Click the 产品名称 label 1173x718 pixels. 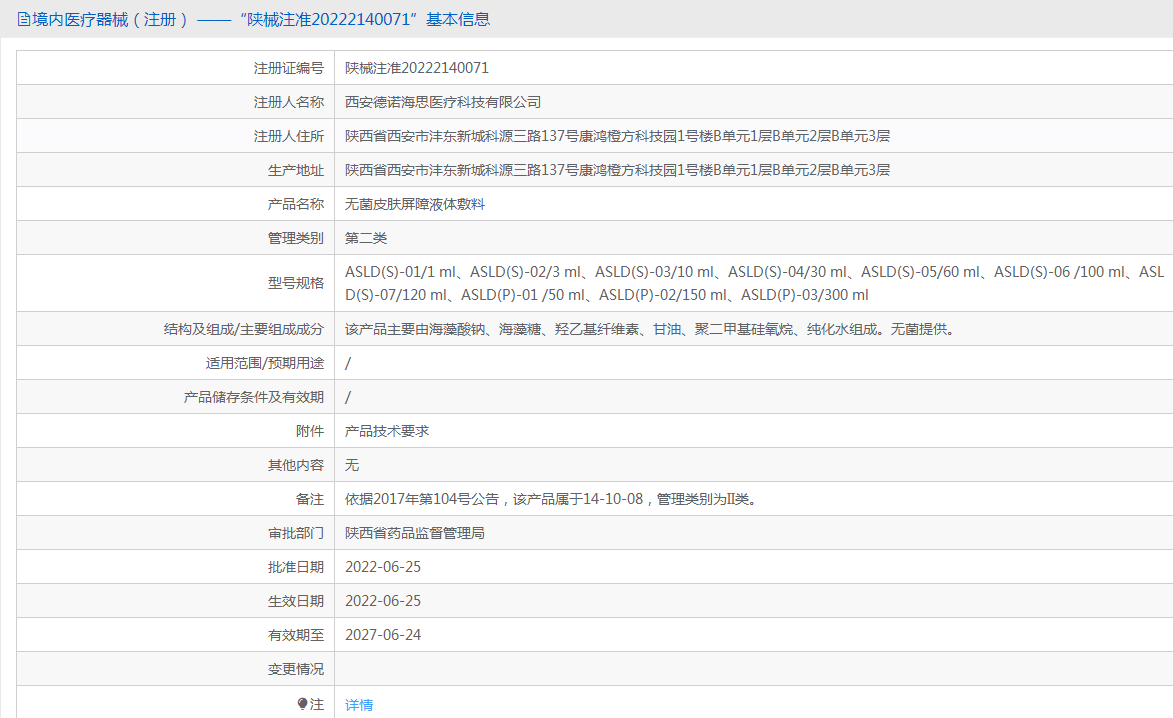pos(295,204)
